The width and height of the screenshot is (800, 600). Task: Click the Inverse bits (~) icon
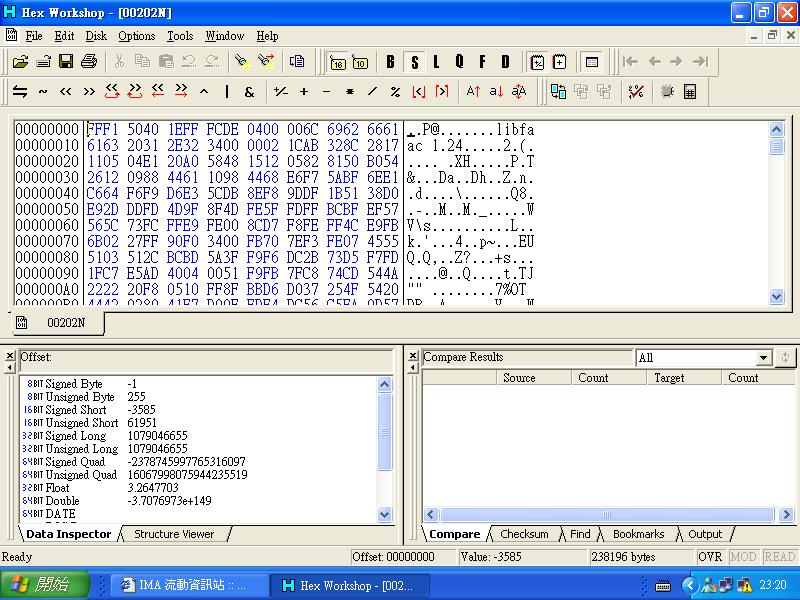click(43, 92)
